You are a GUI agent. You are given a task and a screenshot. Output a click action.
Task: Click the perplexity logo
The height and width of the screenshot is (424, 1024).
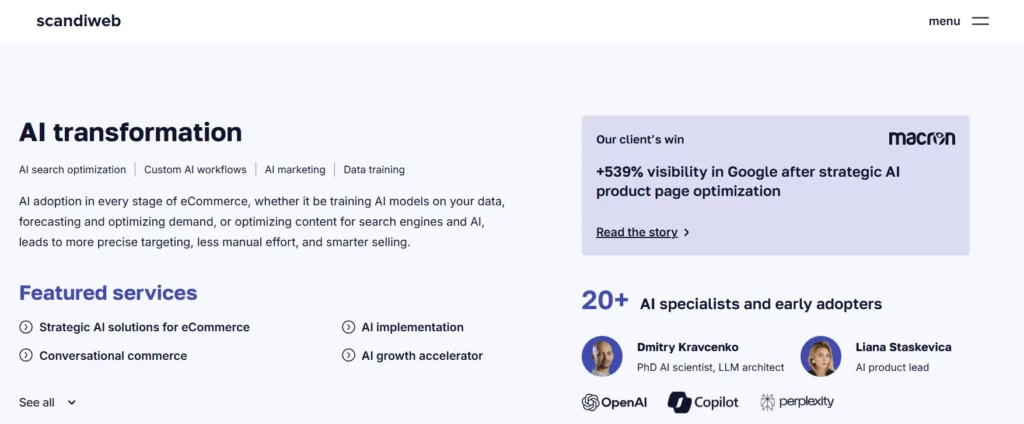pyautogui.click(x=796, y=402)
